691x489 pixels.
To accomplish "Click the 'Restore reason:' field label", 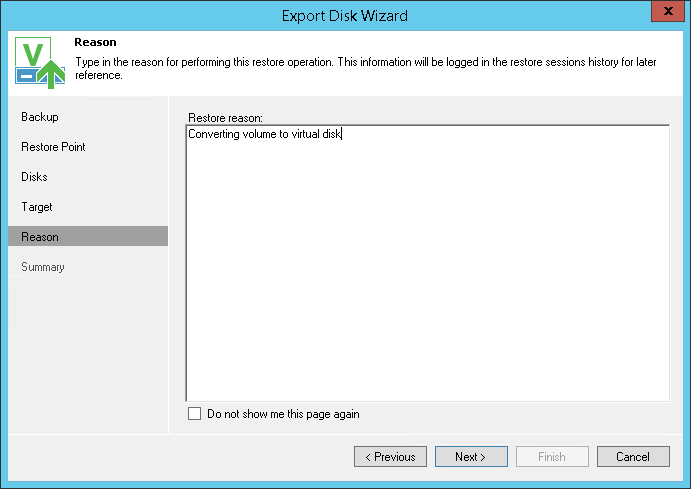I will pyautogui.click(x=224, y=117).
